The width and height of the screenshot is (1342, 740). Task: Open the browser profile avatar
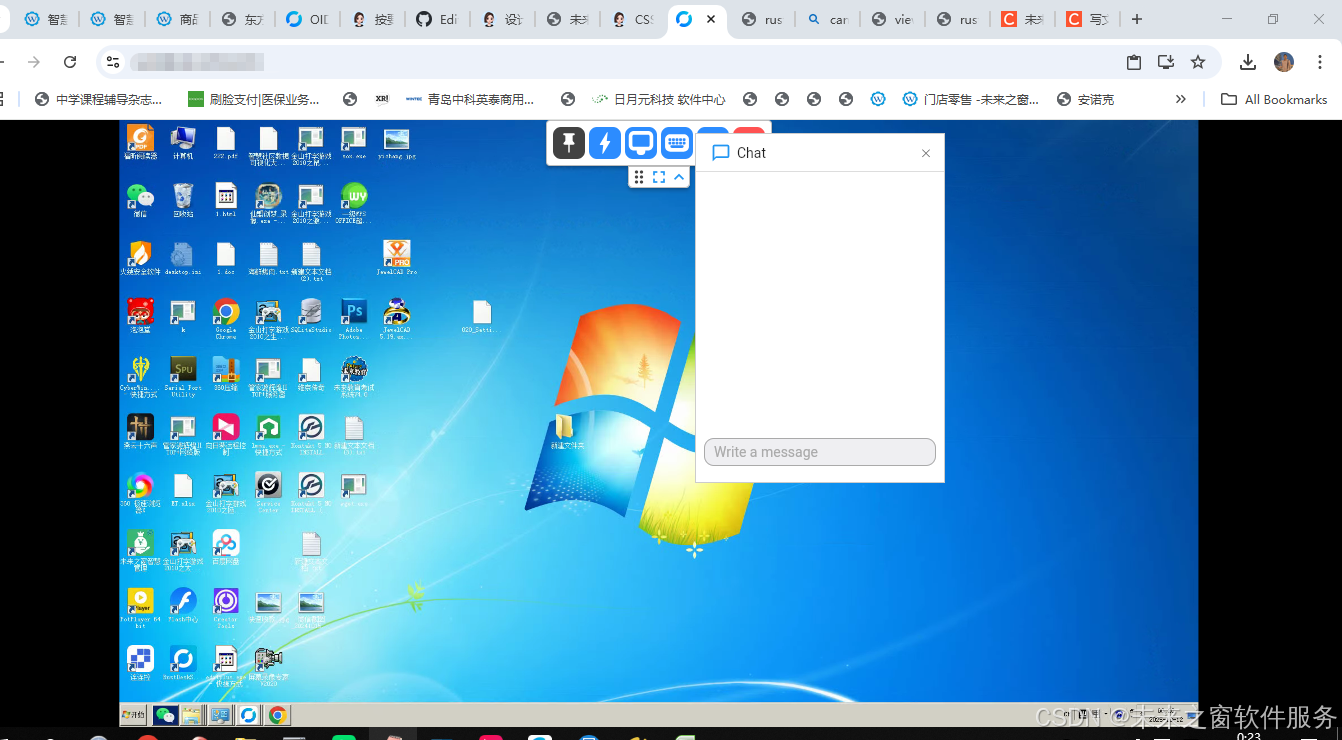[1284, 62]
